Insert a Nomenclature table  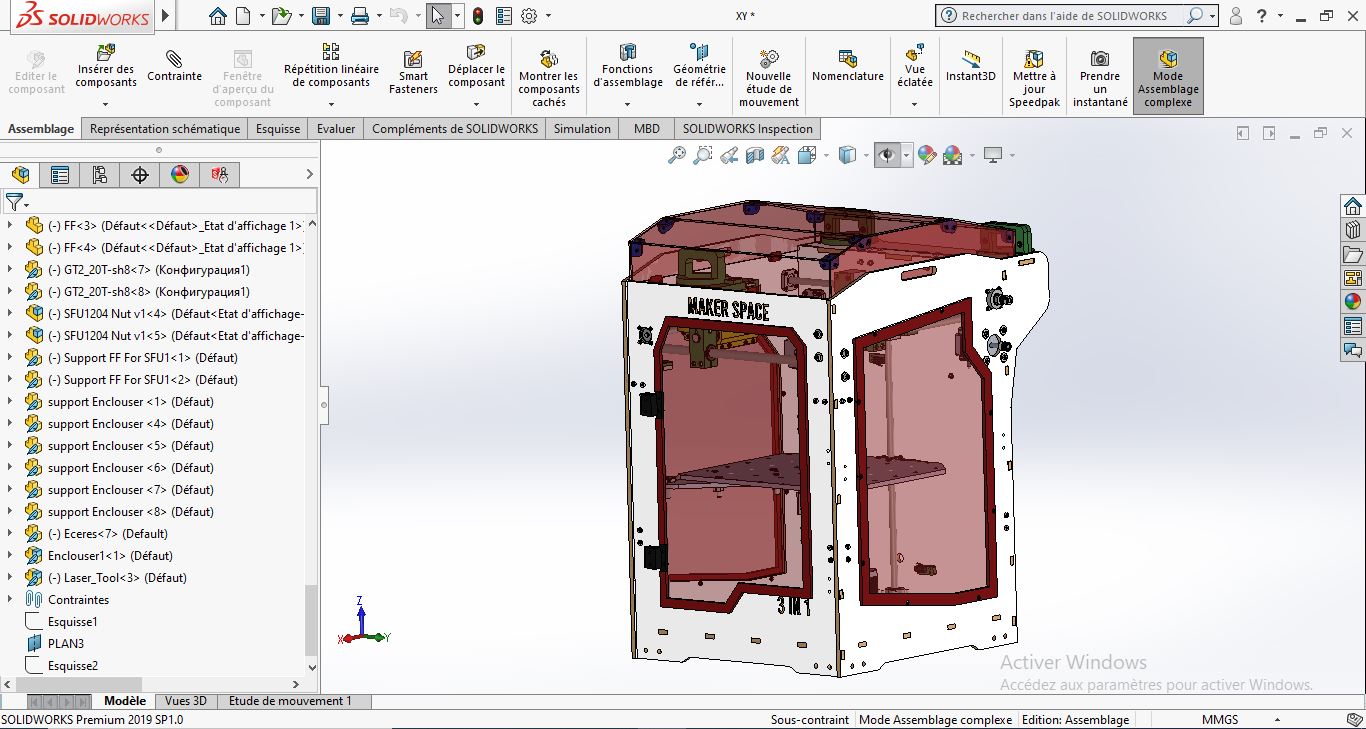click(x=847, y=66)
